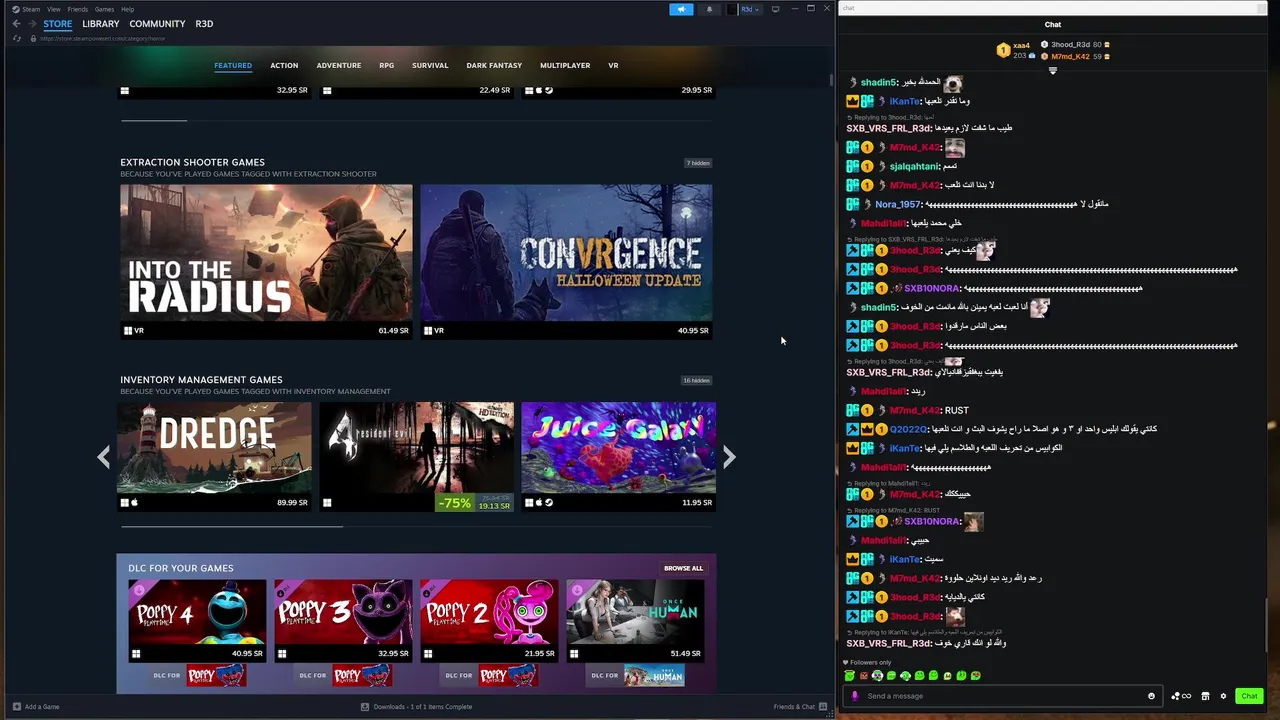The height and width of the screenshot is (720, 1280).
Task: Select the MULTIPLAYER category tab
Action: point(565,66)
